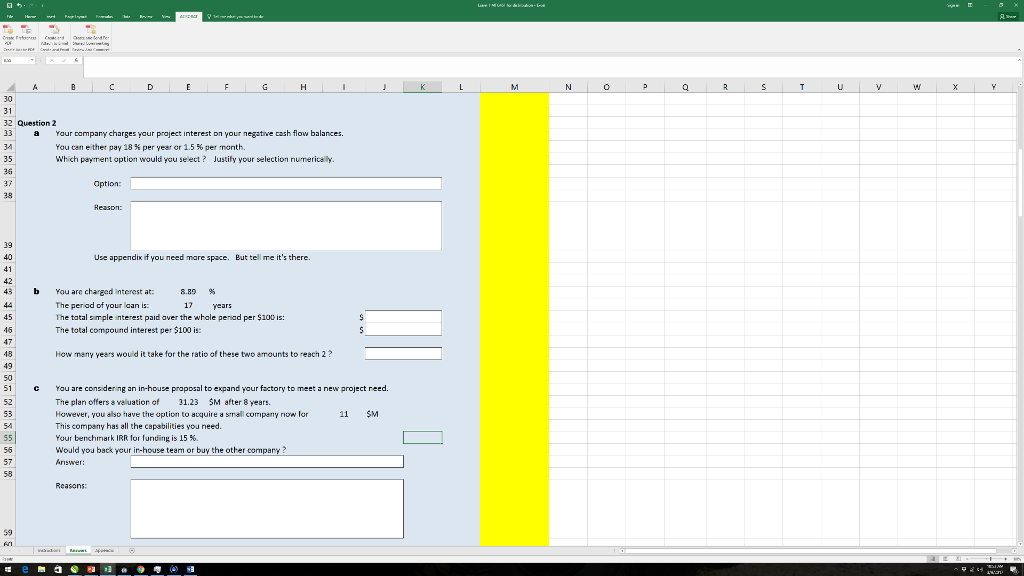This screenshot has width=1024, height=576.
Task: Switch to the Appendix sheet tab
Action: 105,550
